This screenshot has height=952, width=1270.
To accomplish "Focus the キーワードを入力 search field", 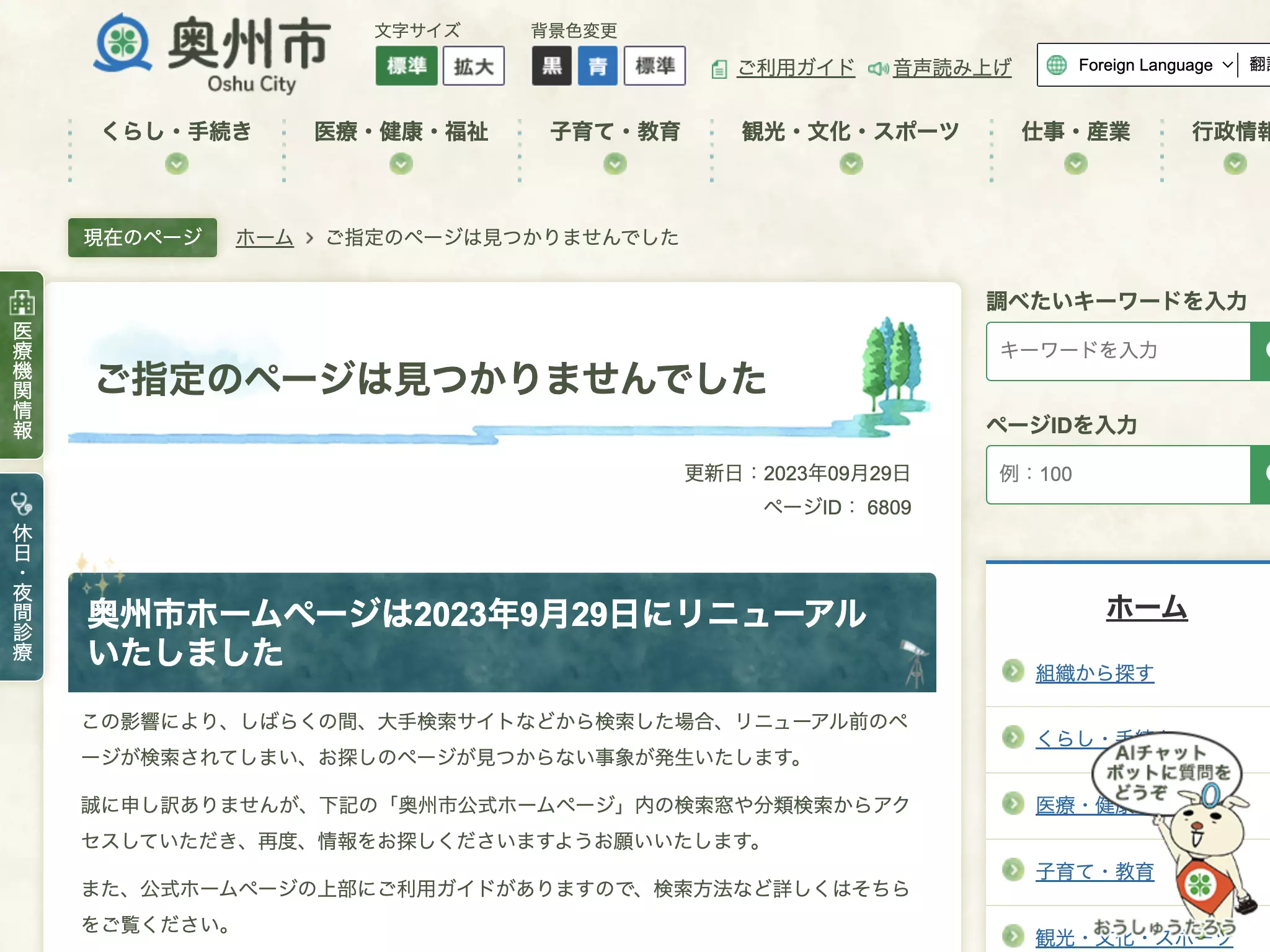I will point(1118,351).
